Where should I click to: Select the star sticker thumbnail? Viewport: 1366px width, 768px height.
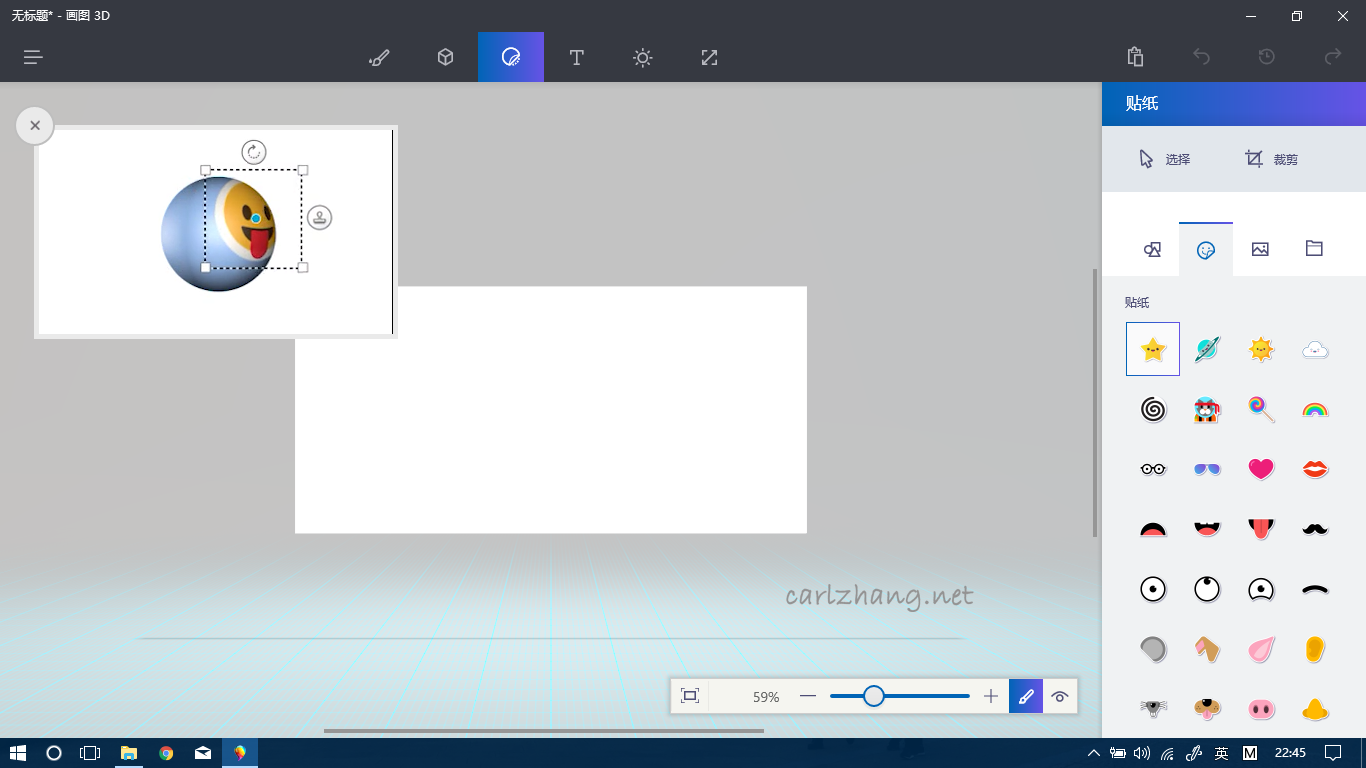1153,349
